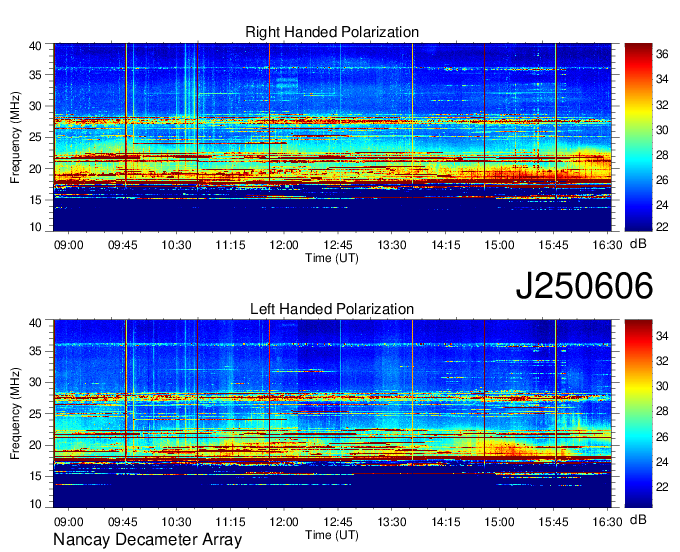
Task: Click 16:30 tick on Left Handed time axis
Action: [x=607, y=522]
